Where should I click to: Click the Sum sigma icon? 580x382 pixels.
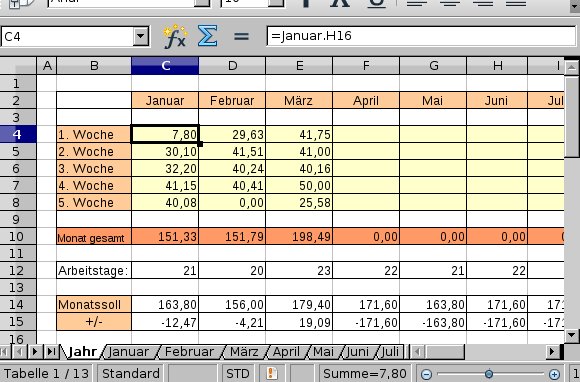(207, 36)
